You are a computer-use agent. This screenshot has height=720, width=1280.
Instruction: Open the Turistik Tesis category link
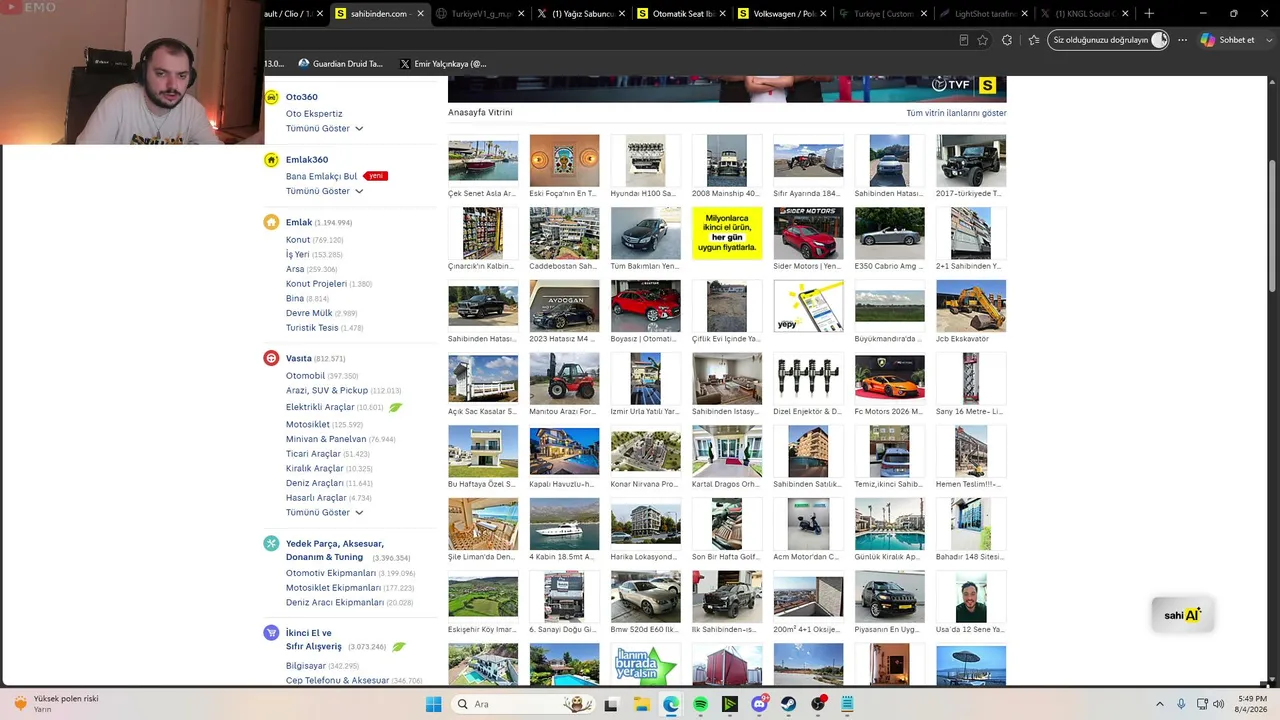point(312,328)
